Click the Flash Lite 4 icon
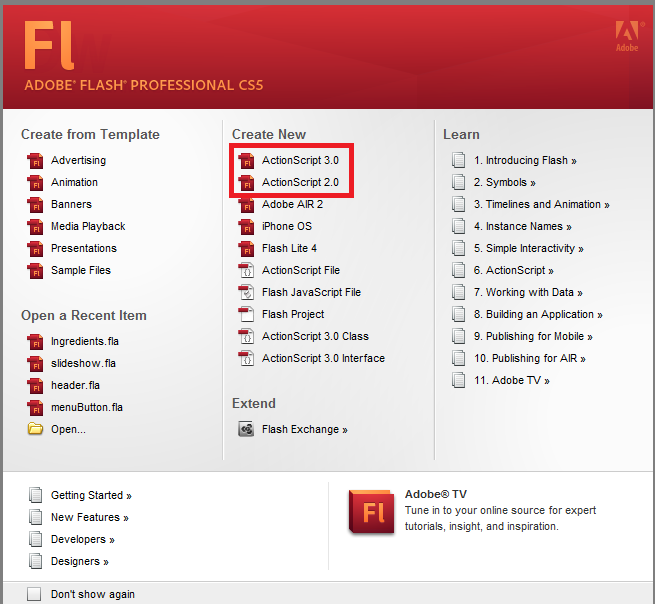Image resolution: width=655 pixels, height=604 pixels. click(246, 249)
